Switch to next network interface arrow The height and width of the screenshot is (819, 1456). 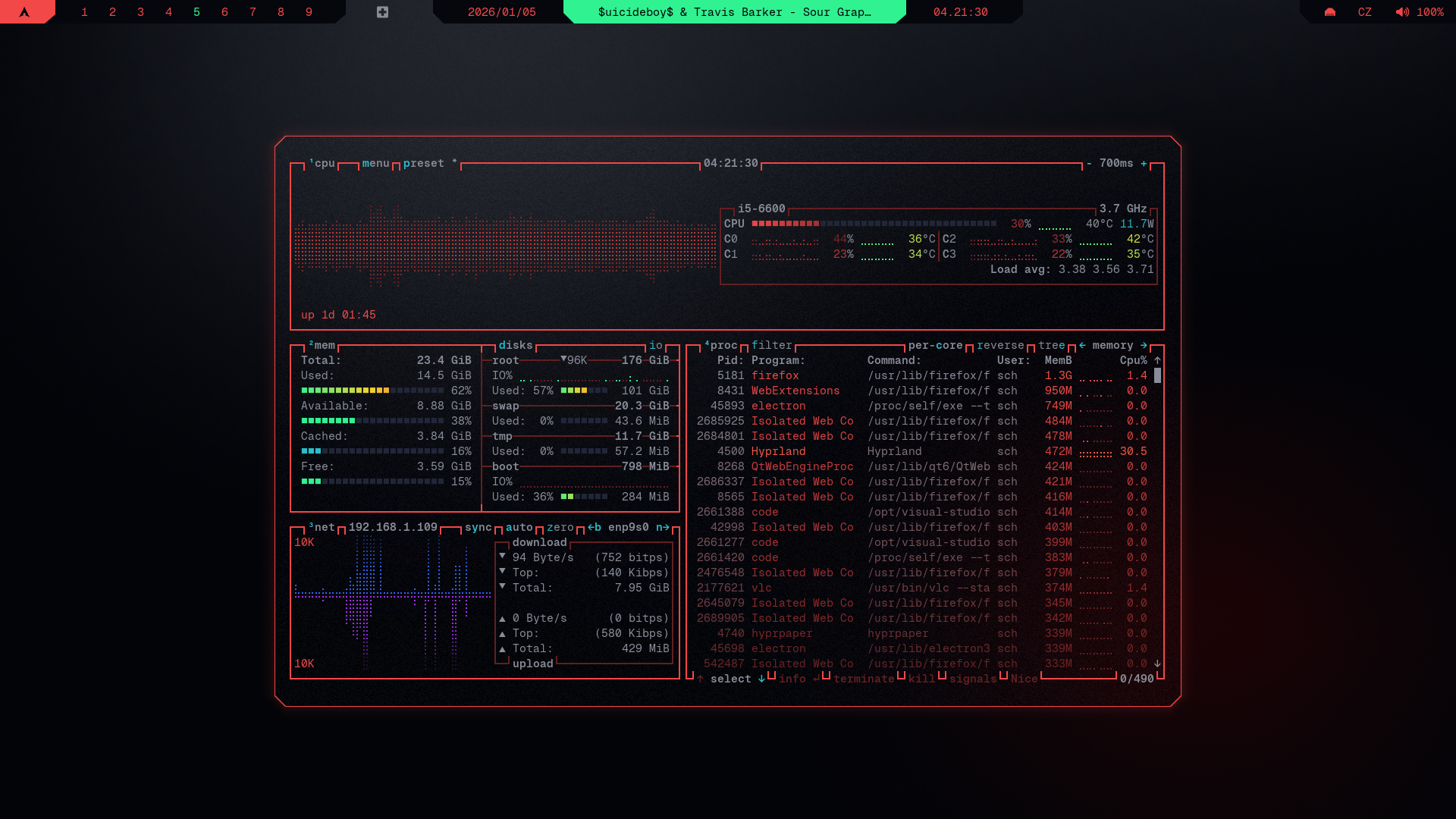pos(662,528)
